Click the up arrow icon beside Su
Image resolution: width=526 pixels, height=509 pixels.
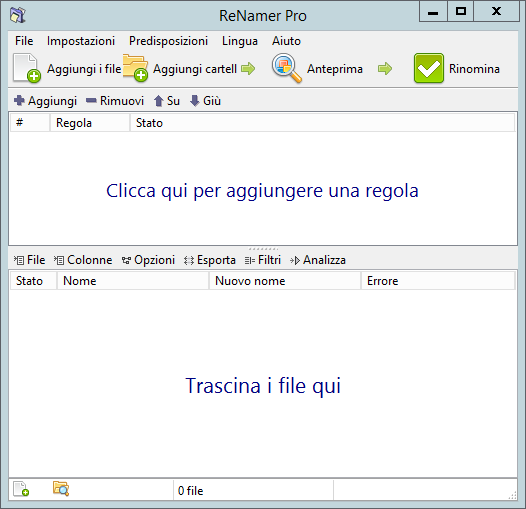tap(158, 101)
